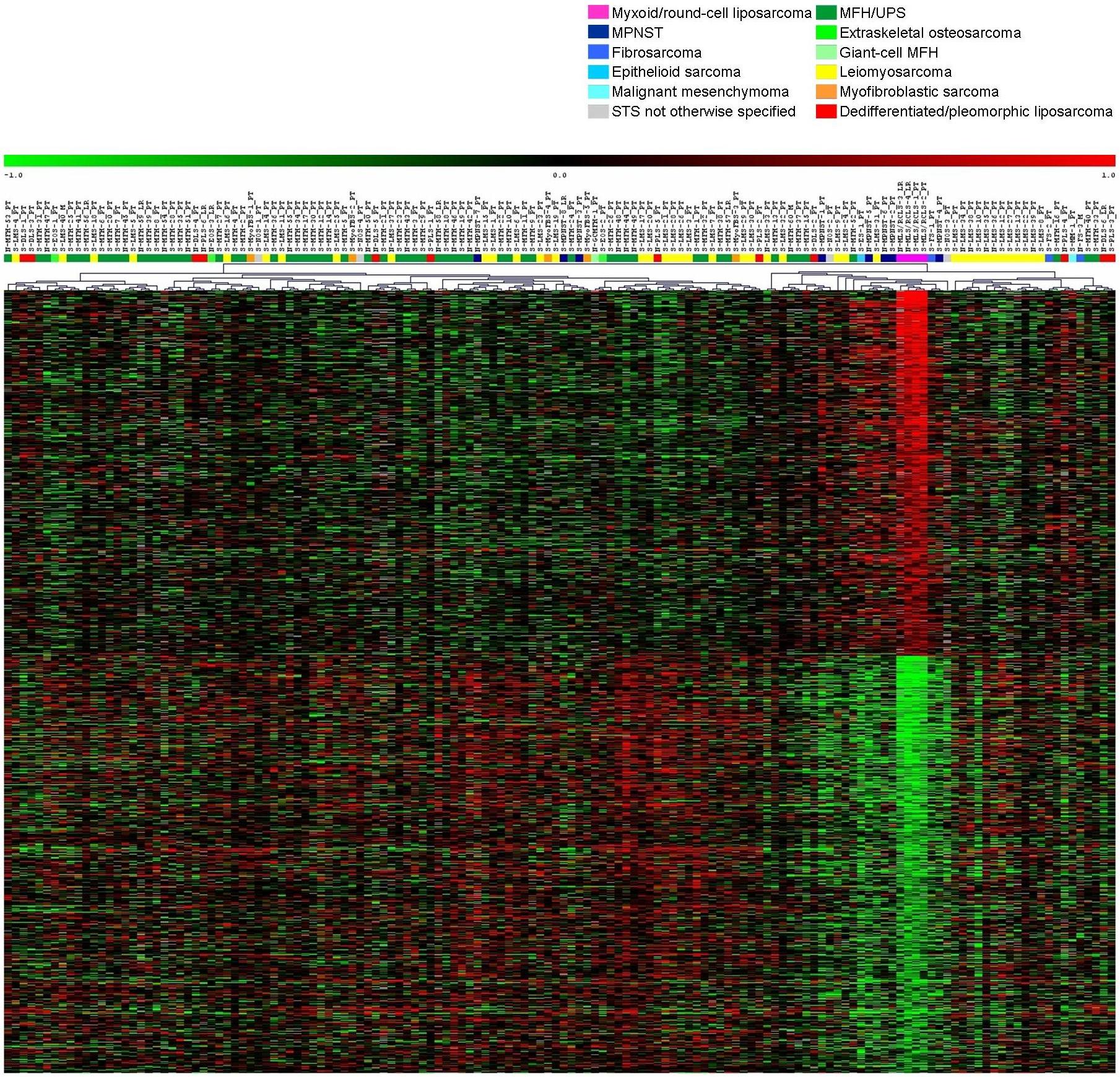Click the dark blue MPNST legend swatch
1120x1077 pixels.
click(x=598, y=32)
